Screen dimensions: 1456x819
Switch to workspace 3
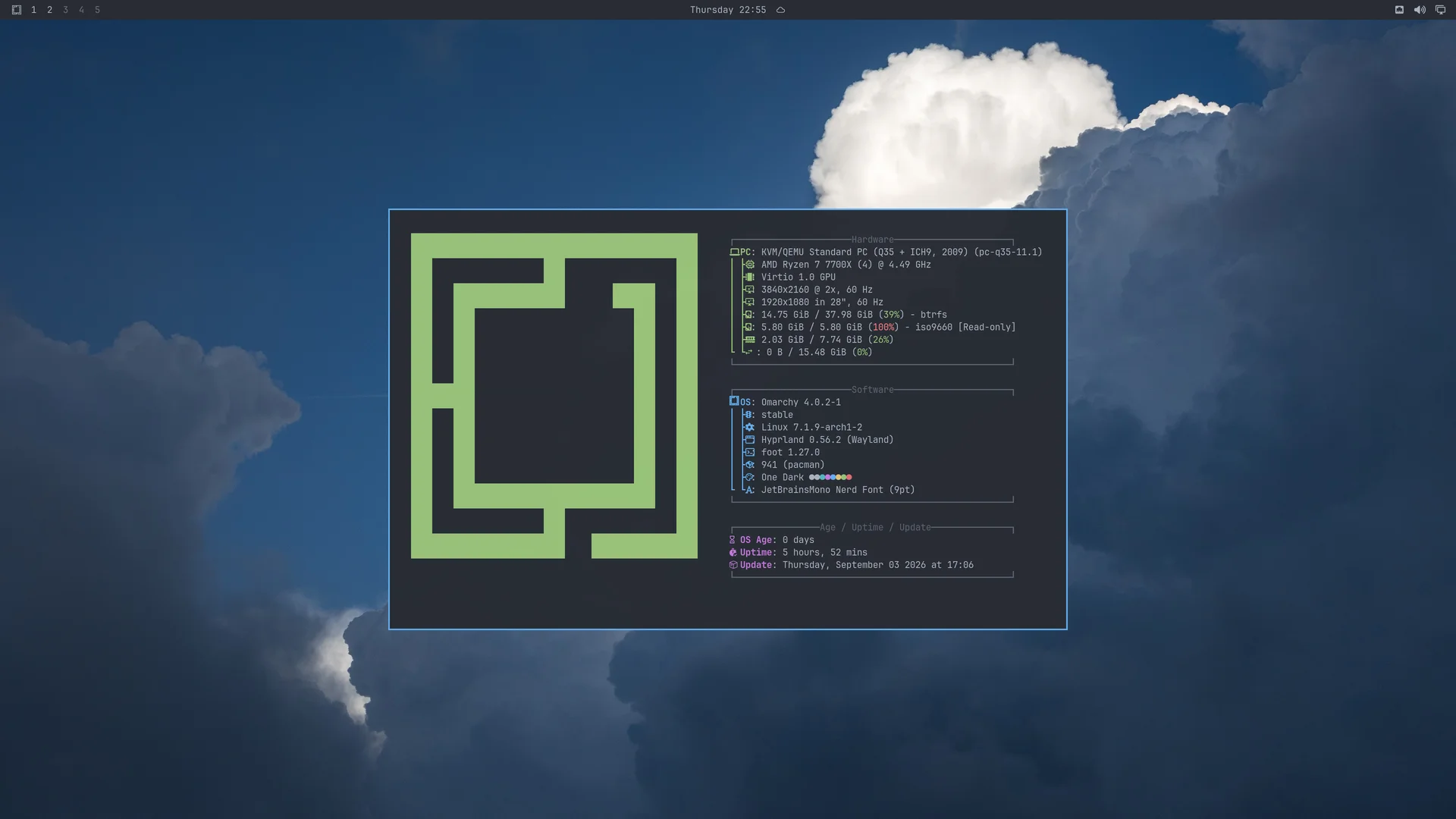tap(65, 10)
